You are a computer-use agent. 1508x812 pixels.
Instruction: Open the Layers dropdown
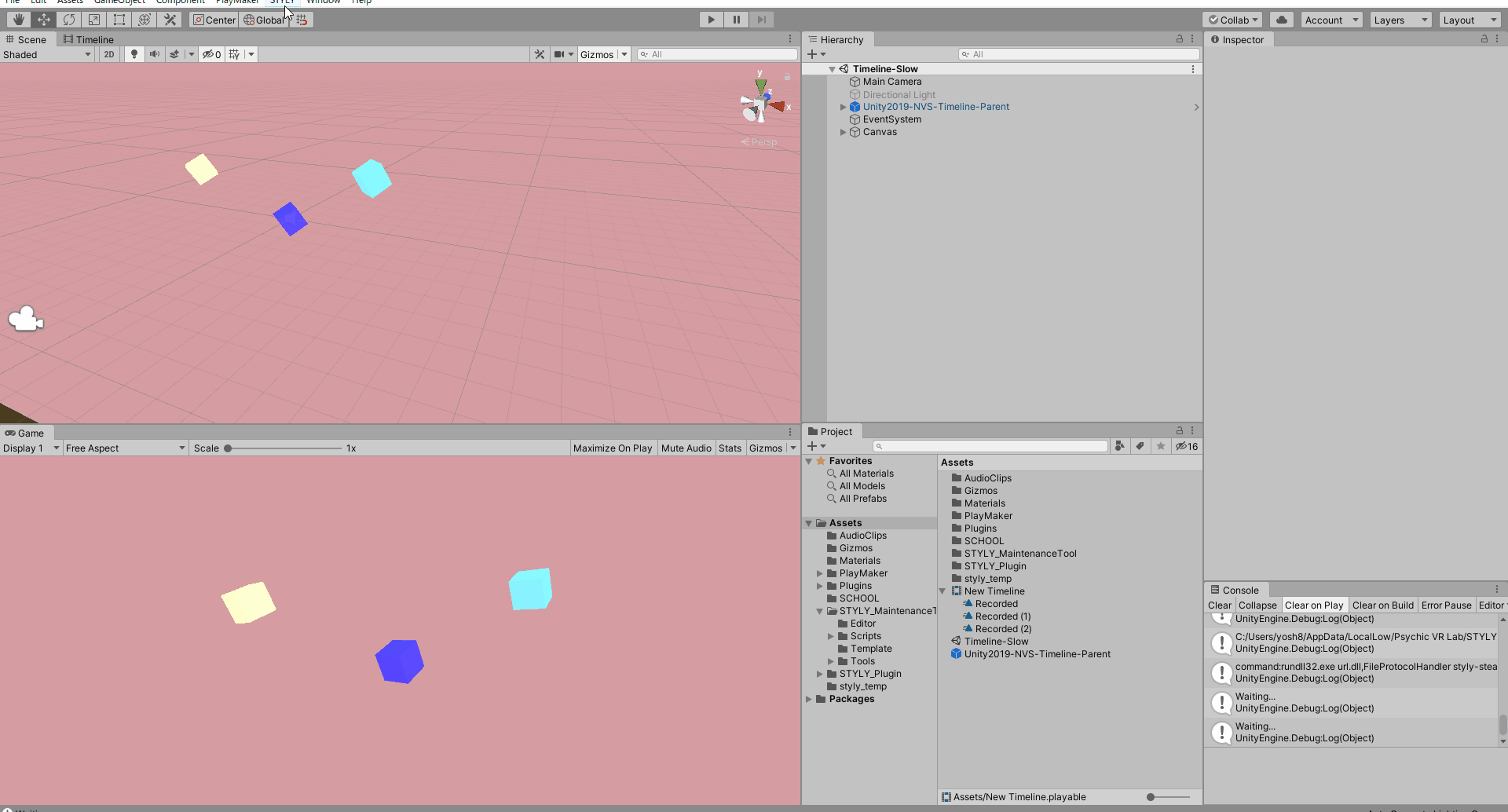(1400, 20)
